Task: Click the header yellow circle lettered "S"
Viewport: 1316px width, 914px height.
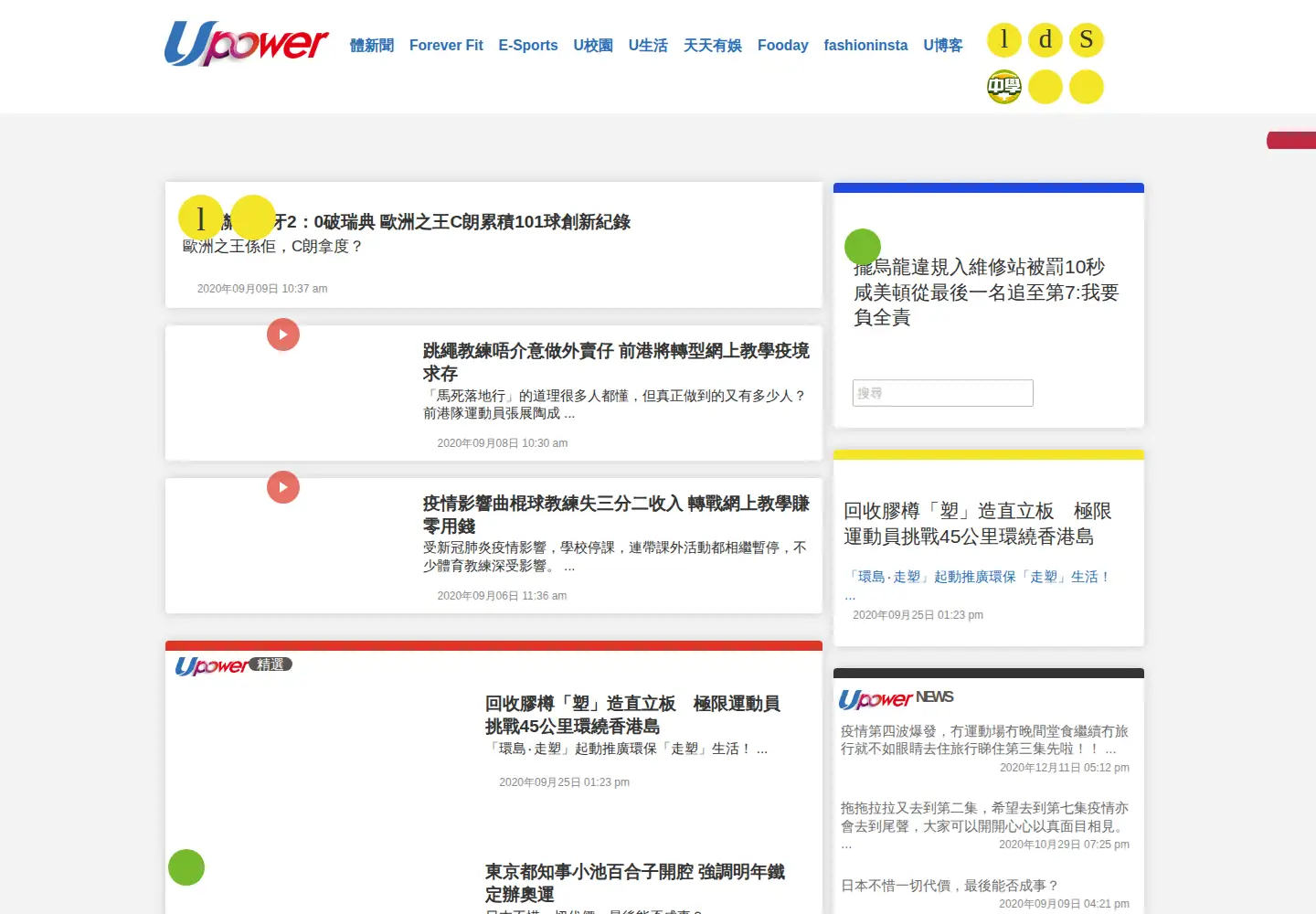Action: pyautogui.click(x=1087, y=40)
